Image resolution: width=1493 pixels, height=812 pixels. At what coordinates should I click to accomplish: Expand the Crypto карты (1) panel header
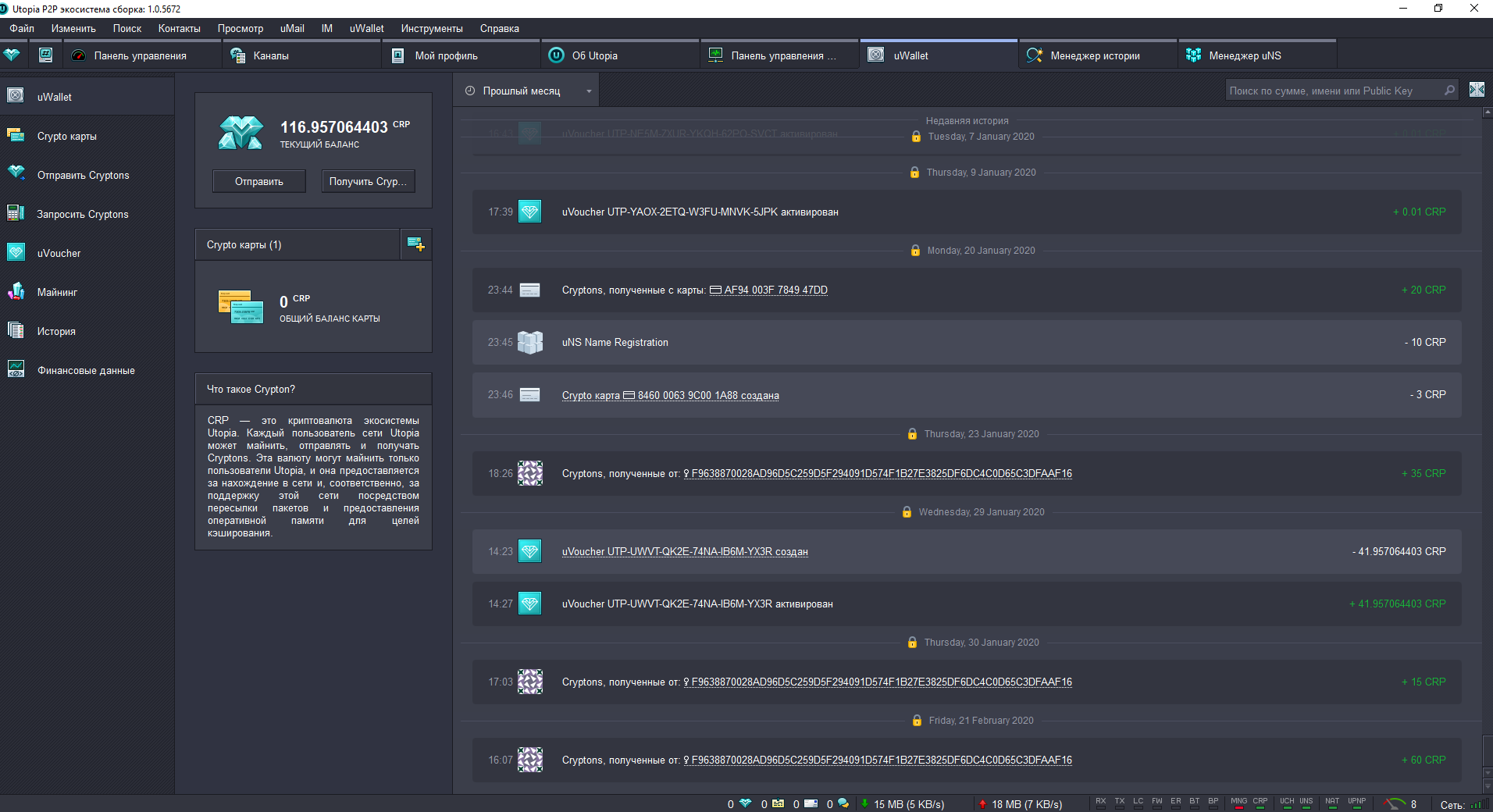[x=297, y=244]
